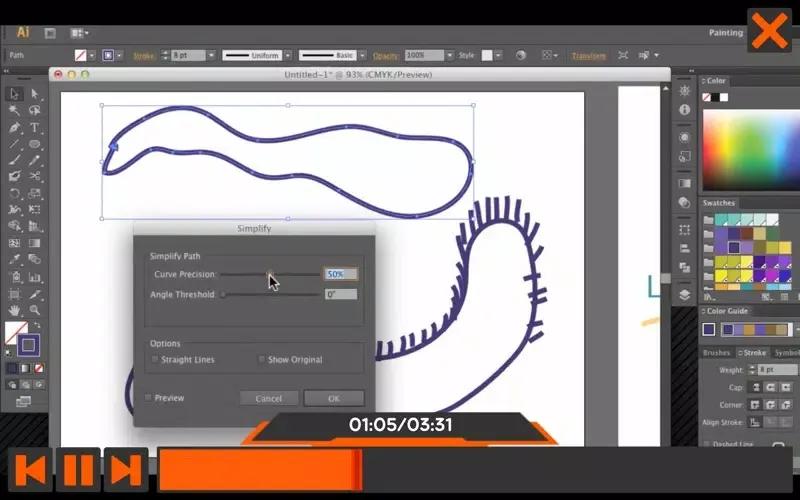Select the Pen tool
This screenshot has width=800, height=500.
click(x=14, y=128)
